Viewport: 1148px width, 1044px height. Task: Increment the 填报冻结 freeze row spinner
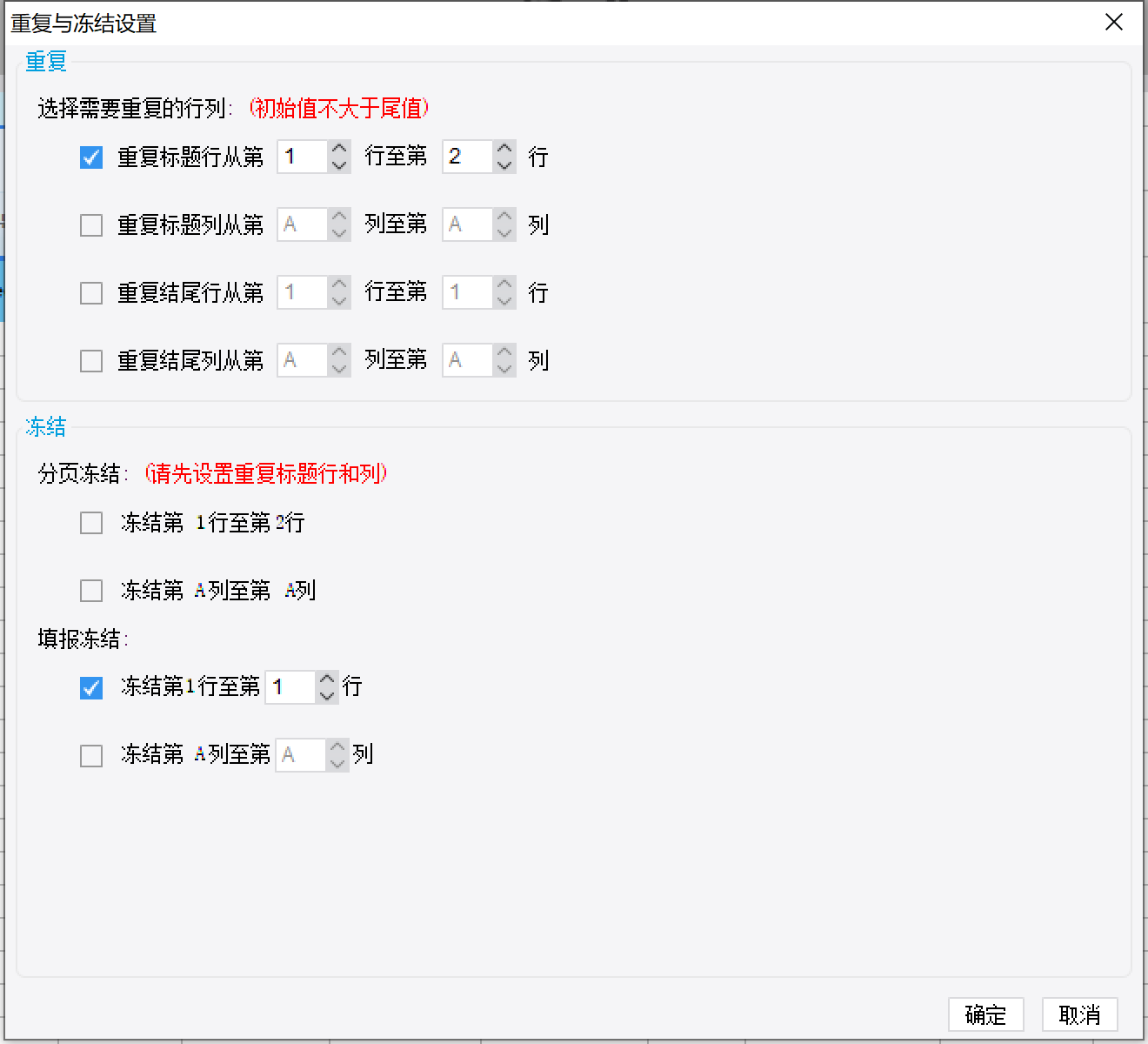coord(327,679)
